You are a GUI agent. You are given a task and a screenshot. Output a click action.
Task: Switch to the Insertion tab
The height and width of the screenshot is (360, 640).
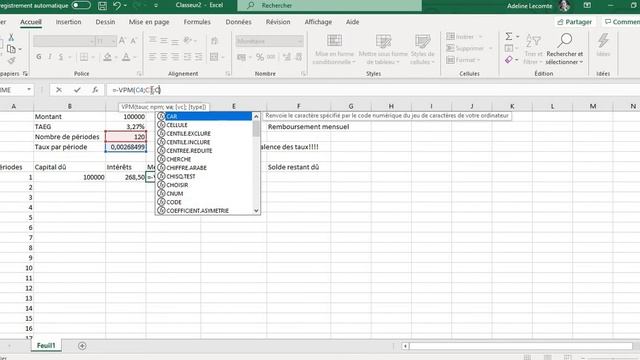[68, 22]
